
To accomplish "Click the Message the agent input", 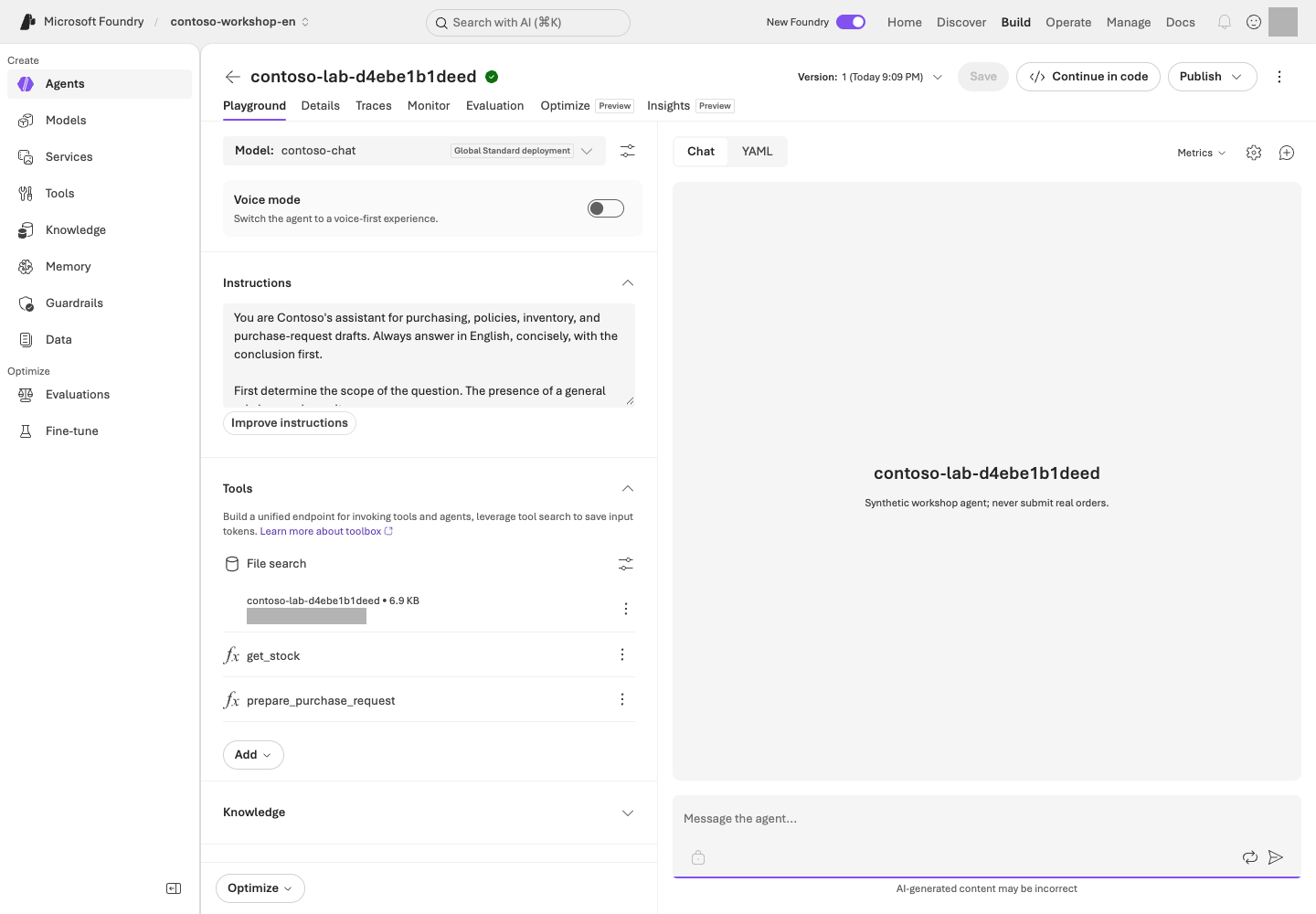I will [x=987, y=819].
